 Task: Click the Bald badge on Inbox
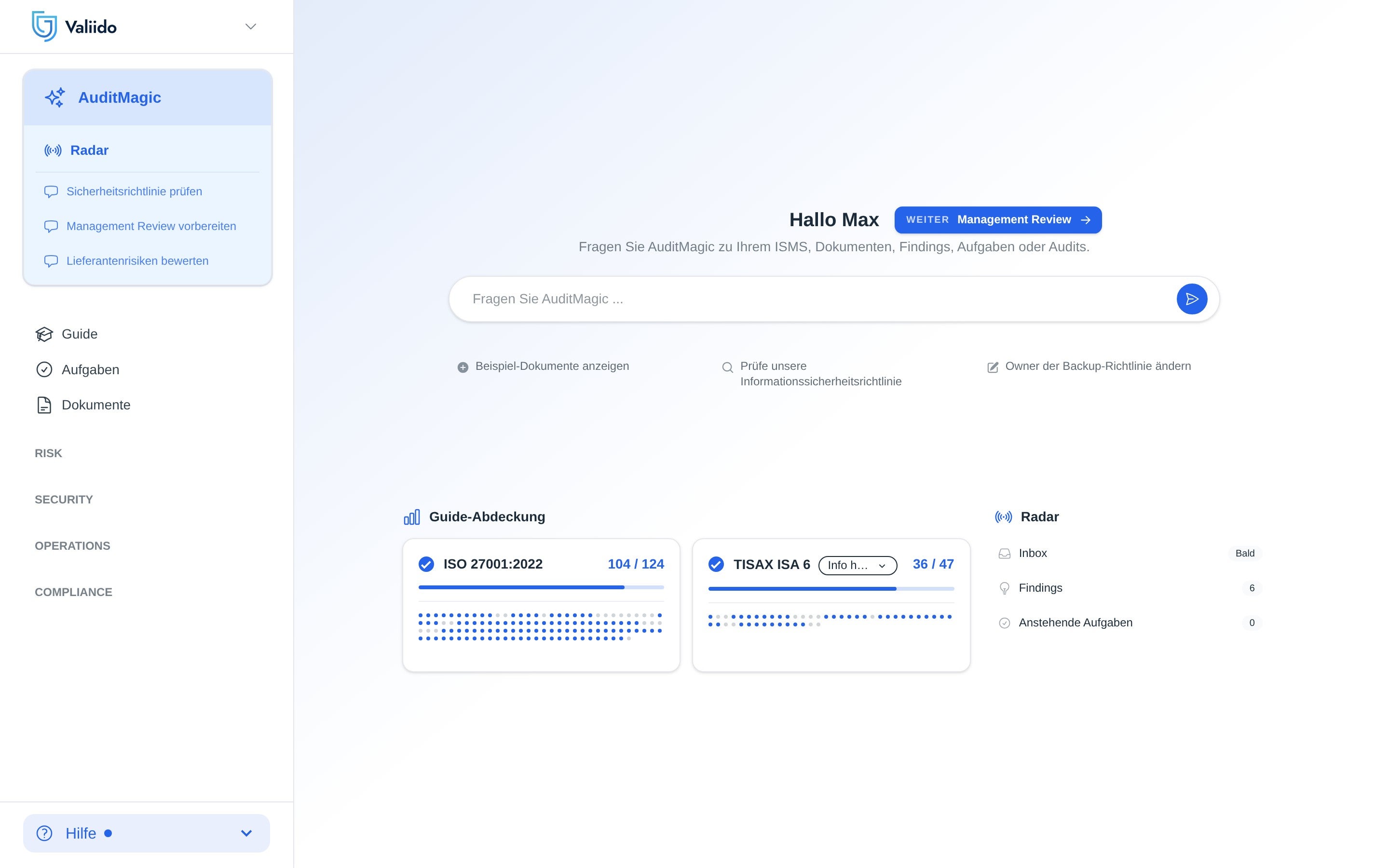(x=1244, y=554)
